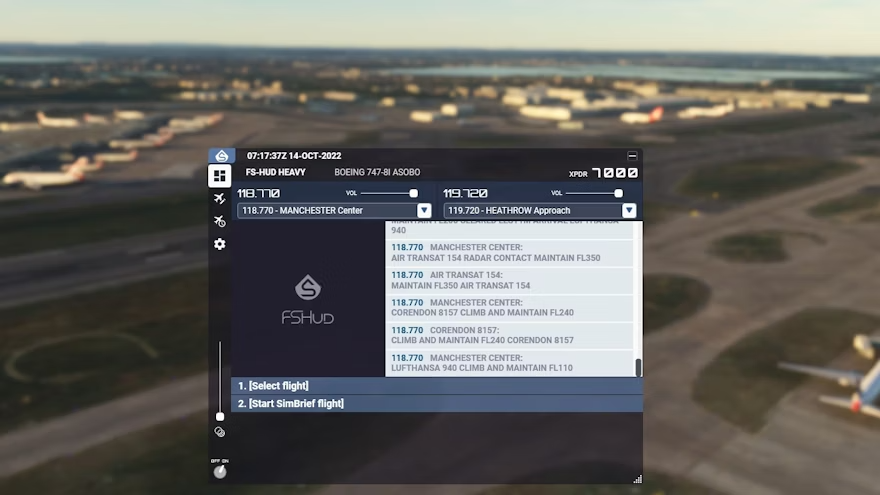Minimize the FSHud panel

tap(632, 155)
